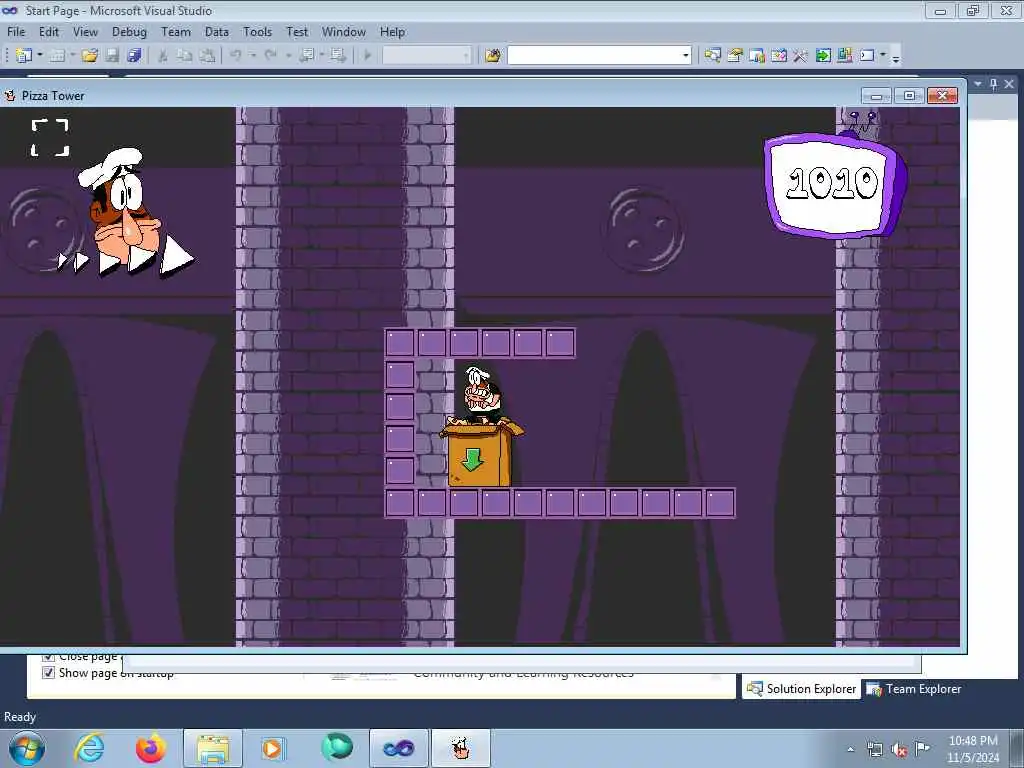Open the File menu

point(16,32)
